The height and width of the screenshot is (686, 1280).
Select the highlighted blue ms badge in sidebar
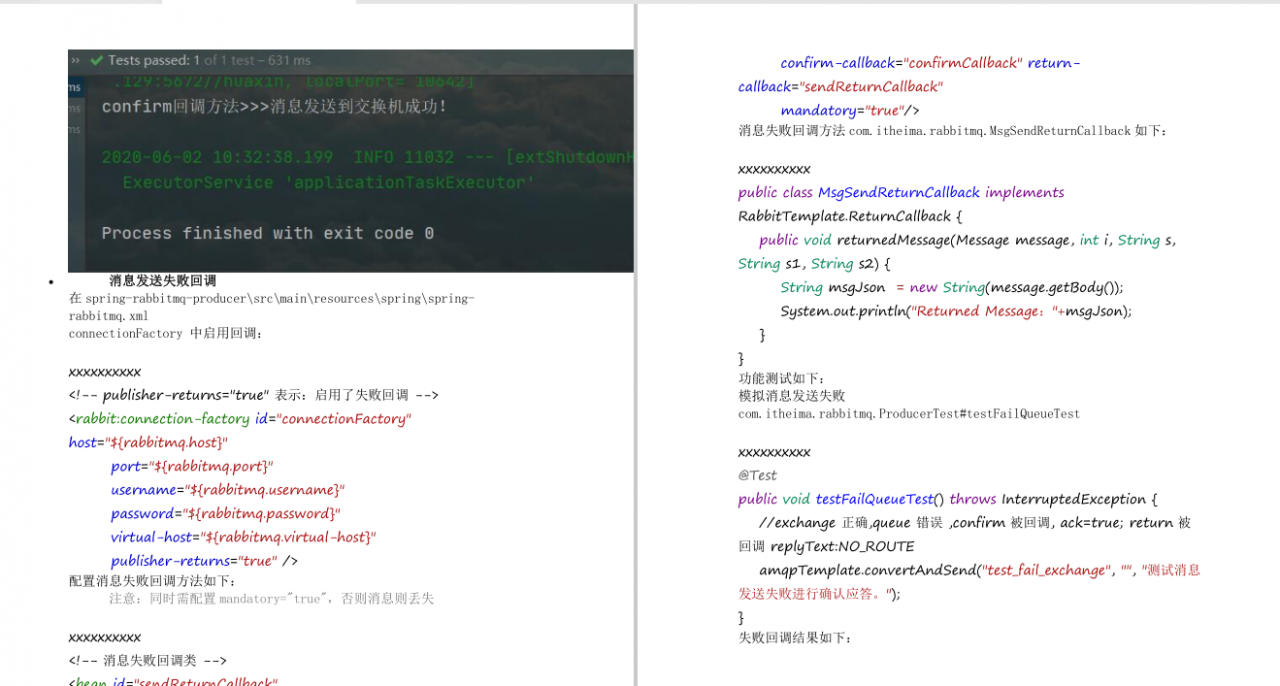[72, 87]
